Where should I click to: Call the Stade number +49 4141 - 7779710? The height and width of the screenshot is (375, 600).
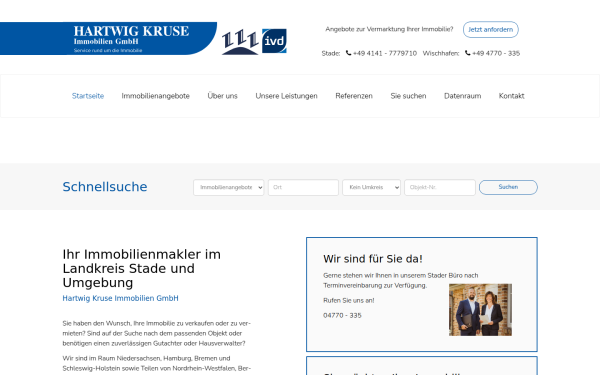pyautogui.click(x=385, y=53)
